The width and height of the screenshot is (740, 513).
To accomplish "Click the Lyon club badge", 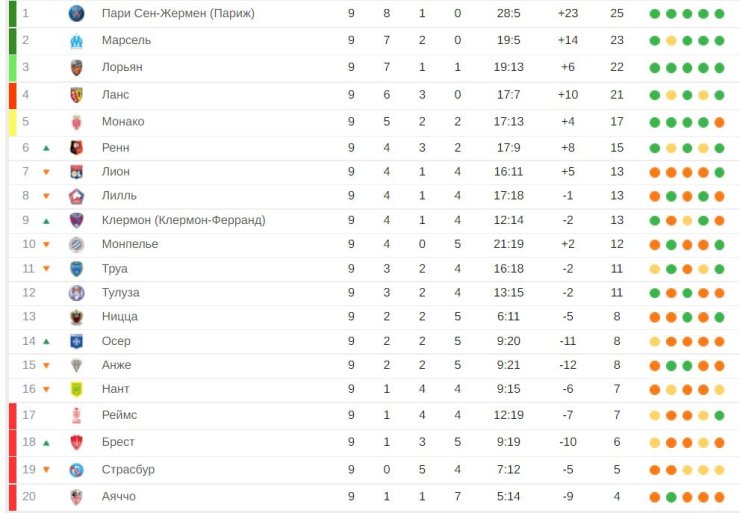I will pos(76,172).
